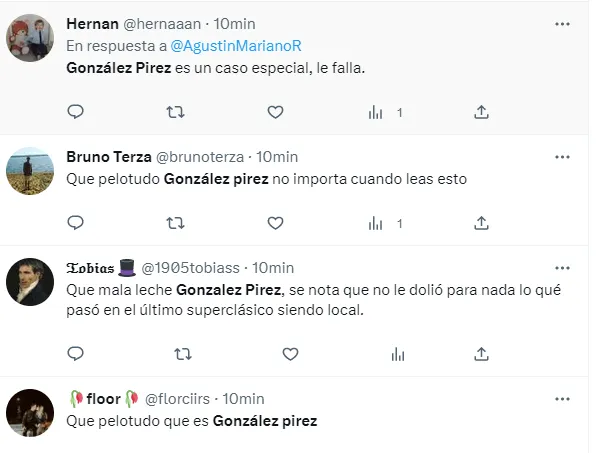This screenshot has height=453, width=606.
Task: Reply to Tobias's tweet
Action: tap(75, 354)
